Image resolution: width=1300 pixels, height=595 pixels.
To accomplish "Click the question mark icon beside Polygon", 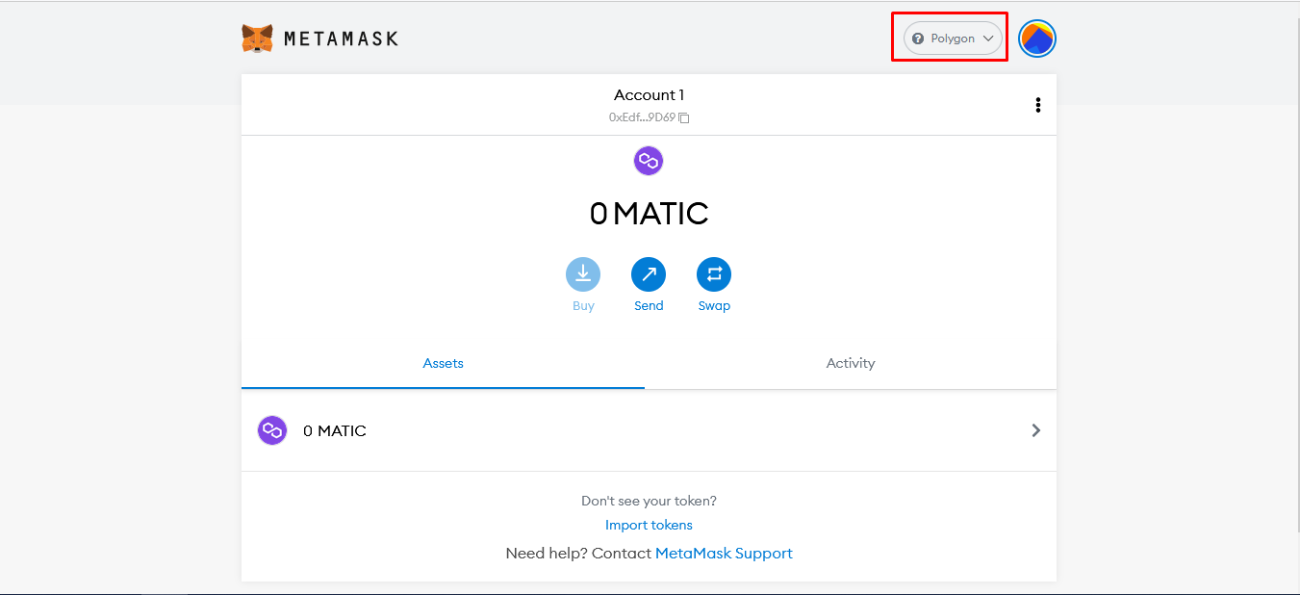I will [x=918, y=39].
